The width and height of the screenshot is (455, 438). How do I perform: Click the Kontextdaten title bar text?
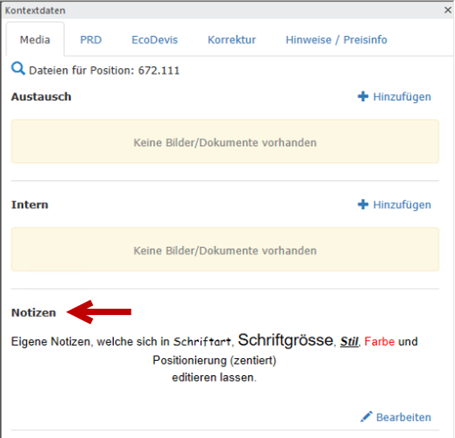tap(35, 10)
